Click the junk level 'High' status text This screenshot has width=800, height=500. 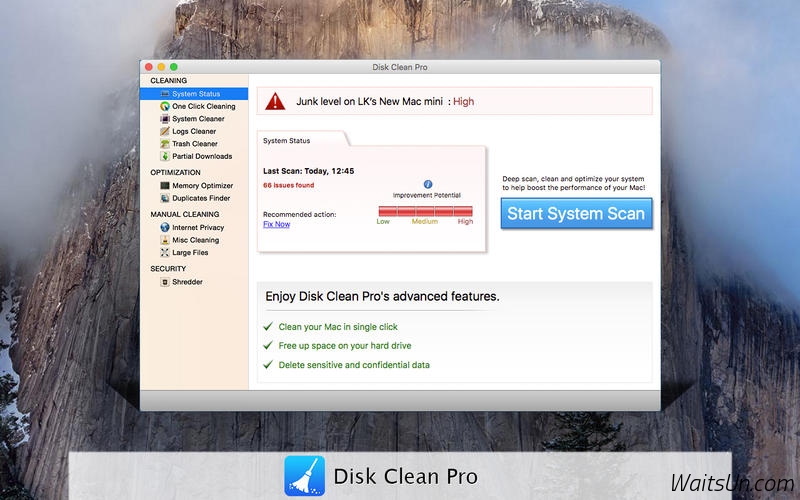(463, 101)
